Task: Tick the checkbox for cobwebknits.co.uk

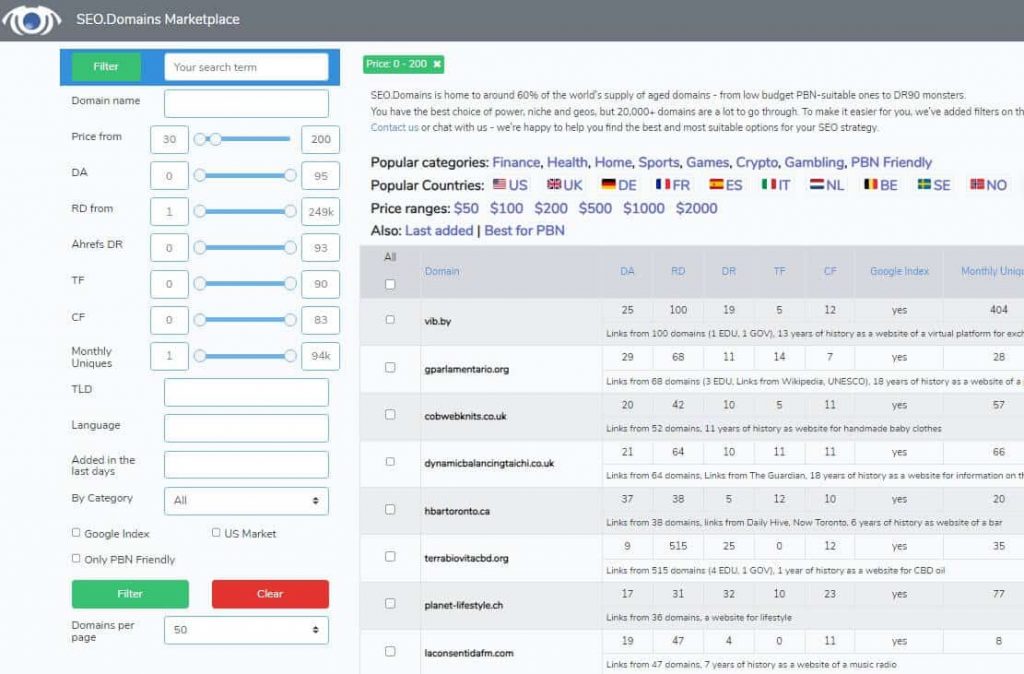Action: (390, 414)
